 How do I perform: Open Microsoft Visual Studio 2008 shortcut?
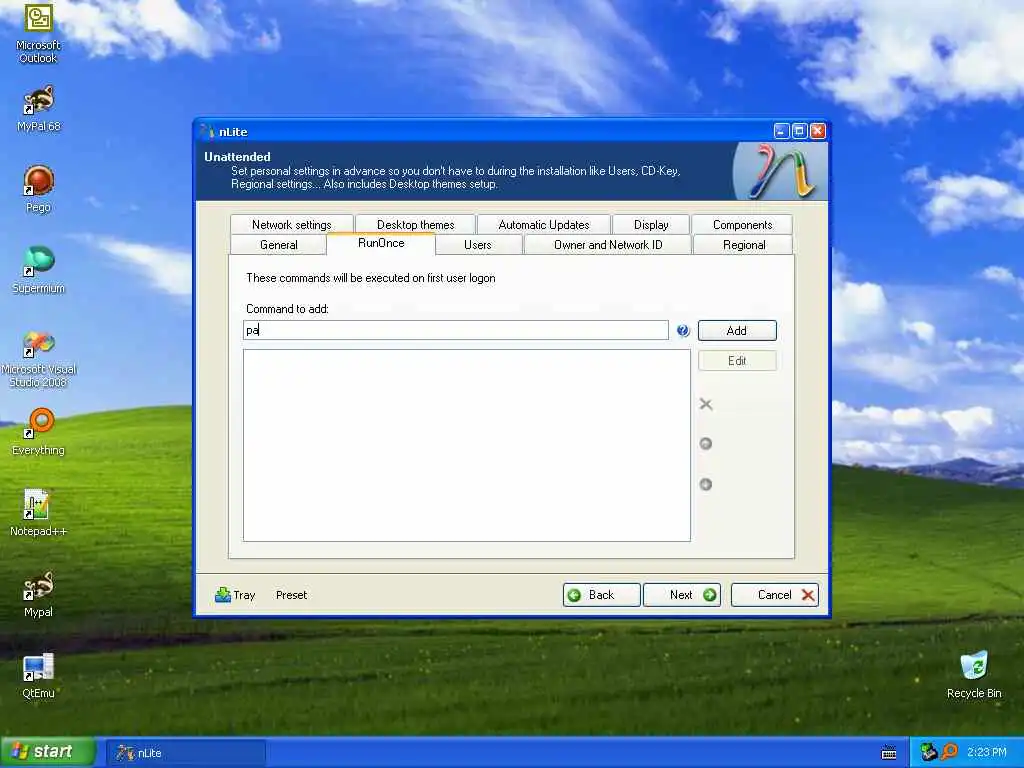click(x=39, y=359)
